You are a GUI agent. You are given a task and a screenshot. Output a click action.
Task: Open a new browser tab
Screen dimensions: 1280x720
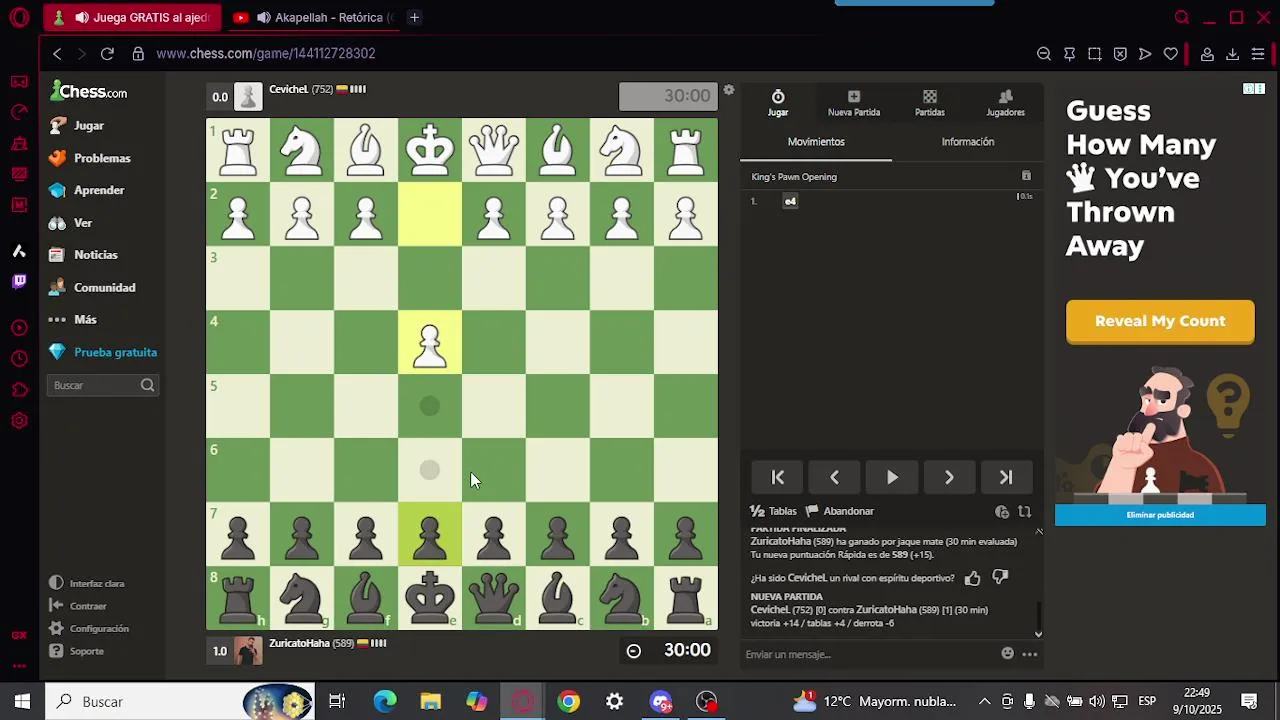pos(414,17)
